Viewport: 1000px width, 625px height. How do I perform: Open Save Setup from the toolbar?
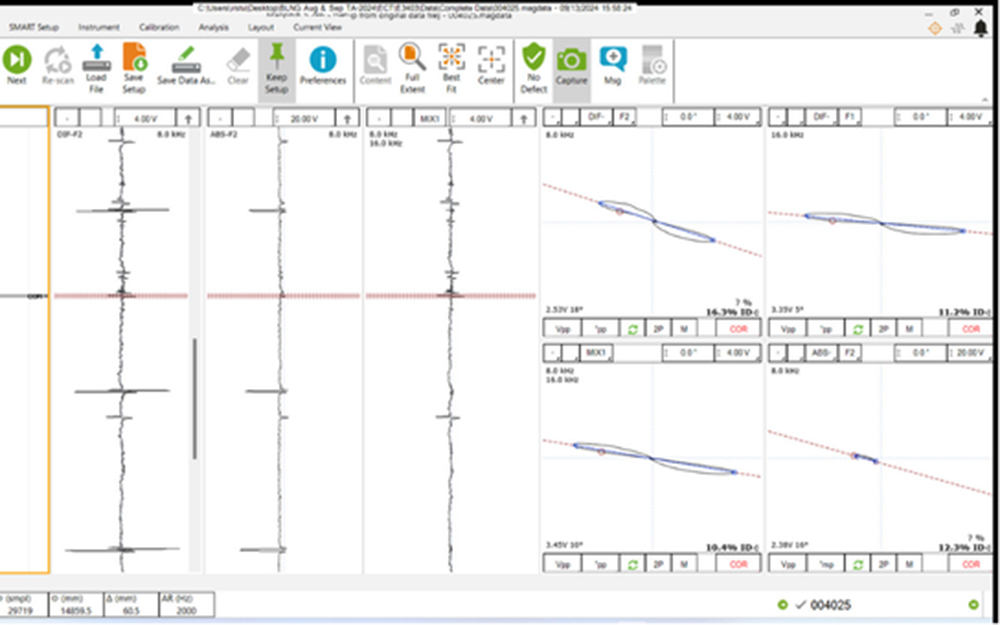point(134,64)
